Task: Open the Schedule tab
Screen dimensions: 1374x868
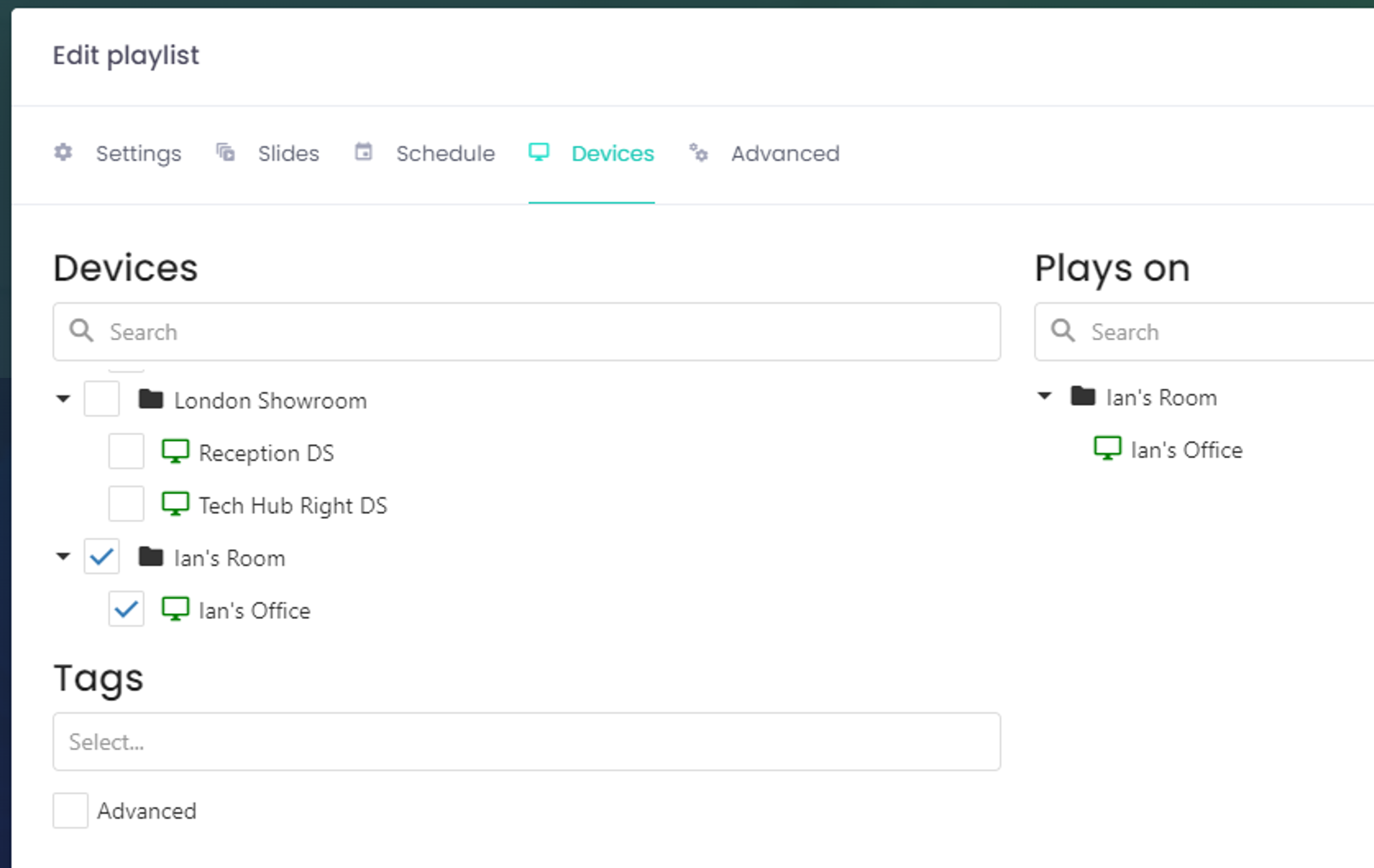Action: click(x=425, y=154)
